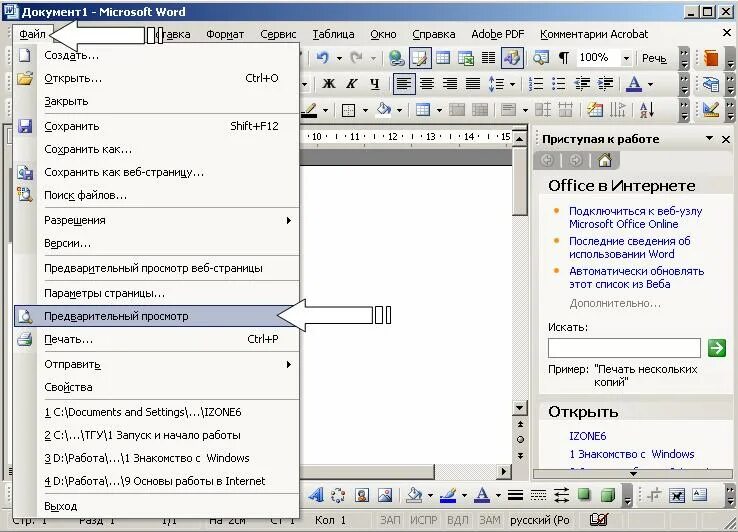
Task: Select Align Left paragraph alignment
Action: pyautogui.click(x=404, y=84)
